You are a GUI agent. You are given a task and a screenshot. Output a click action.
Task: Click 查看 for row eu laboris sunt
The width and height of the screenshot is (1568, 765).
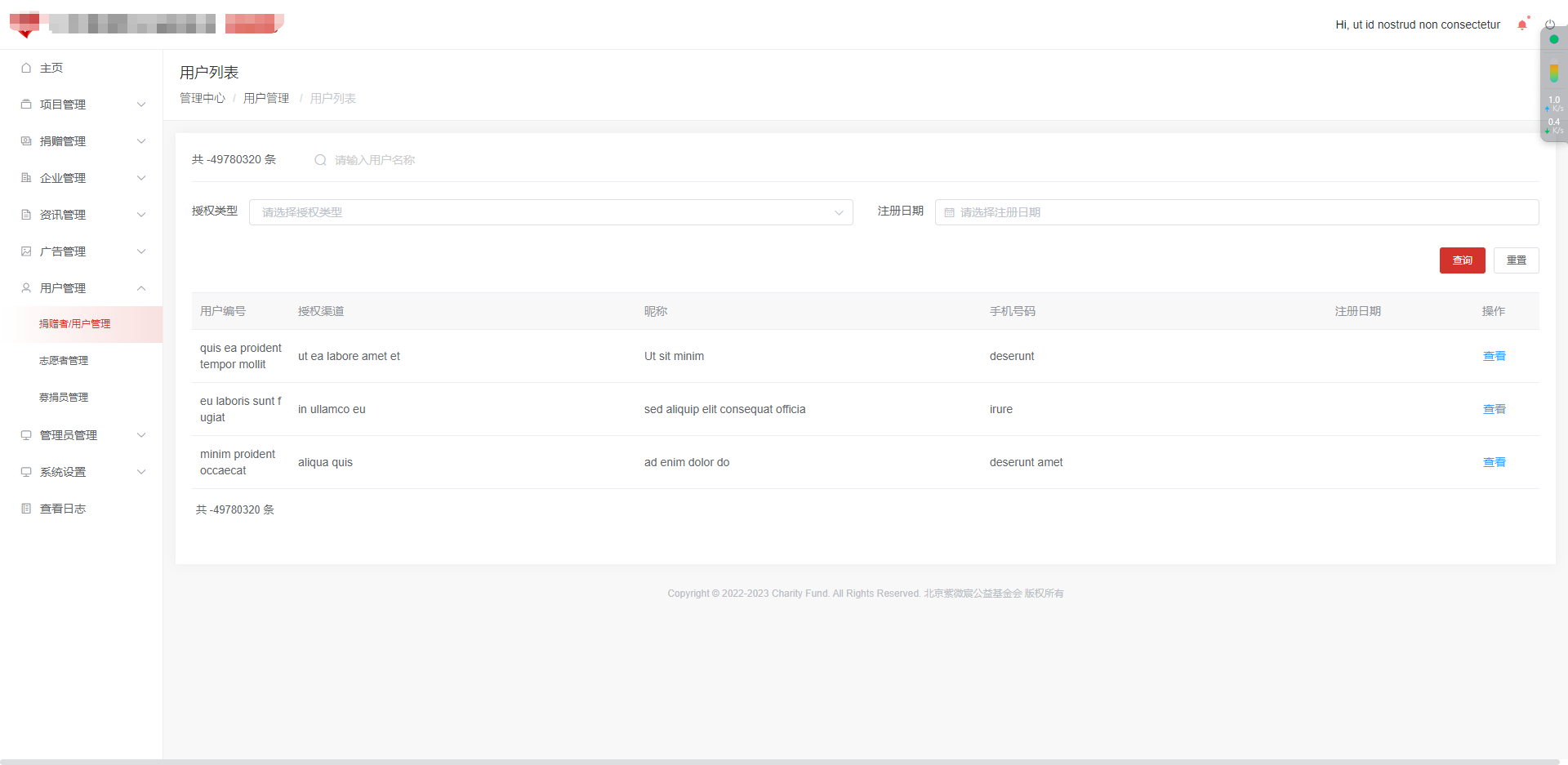tap(1494, 409)
